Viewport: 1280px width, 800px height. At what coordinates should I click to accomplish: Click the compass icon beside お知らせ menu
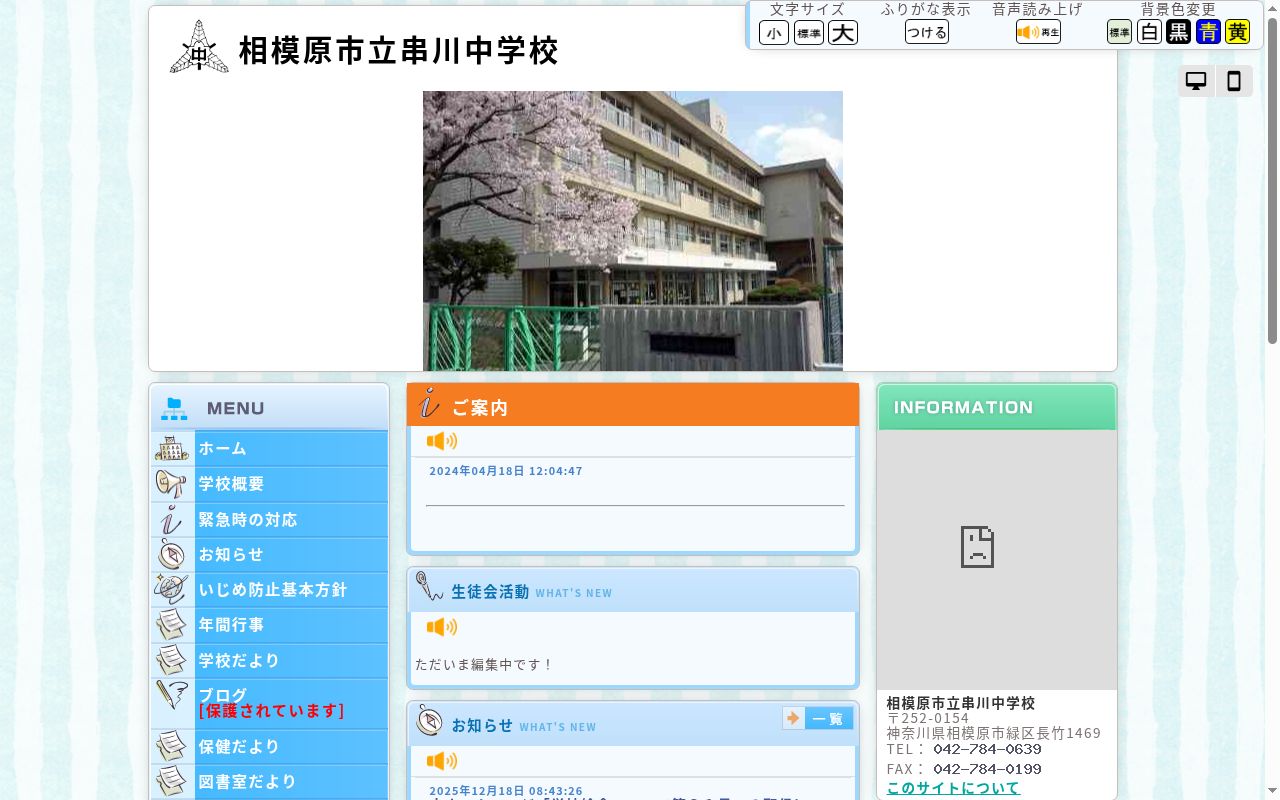pos(172,554)
